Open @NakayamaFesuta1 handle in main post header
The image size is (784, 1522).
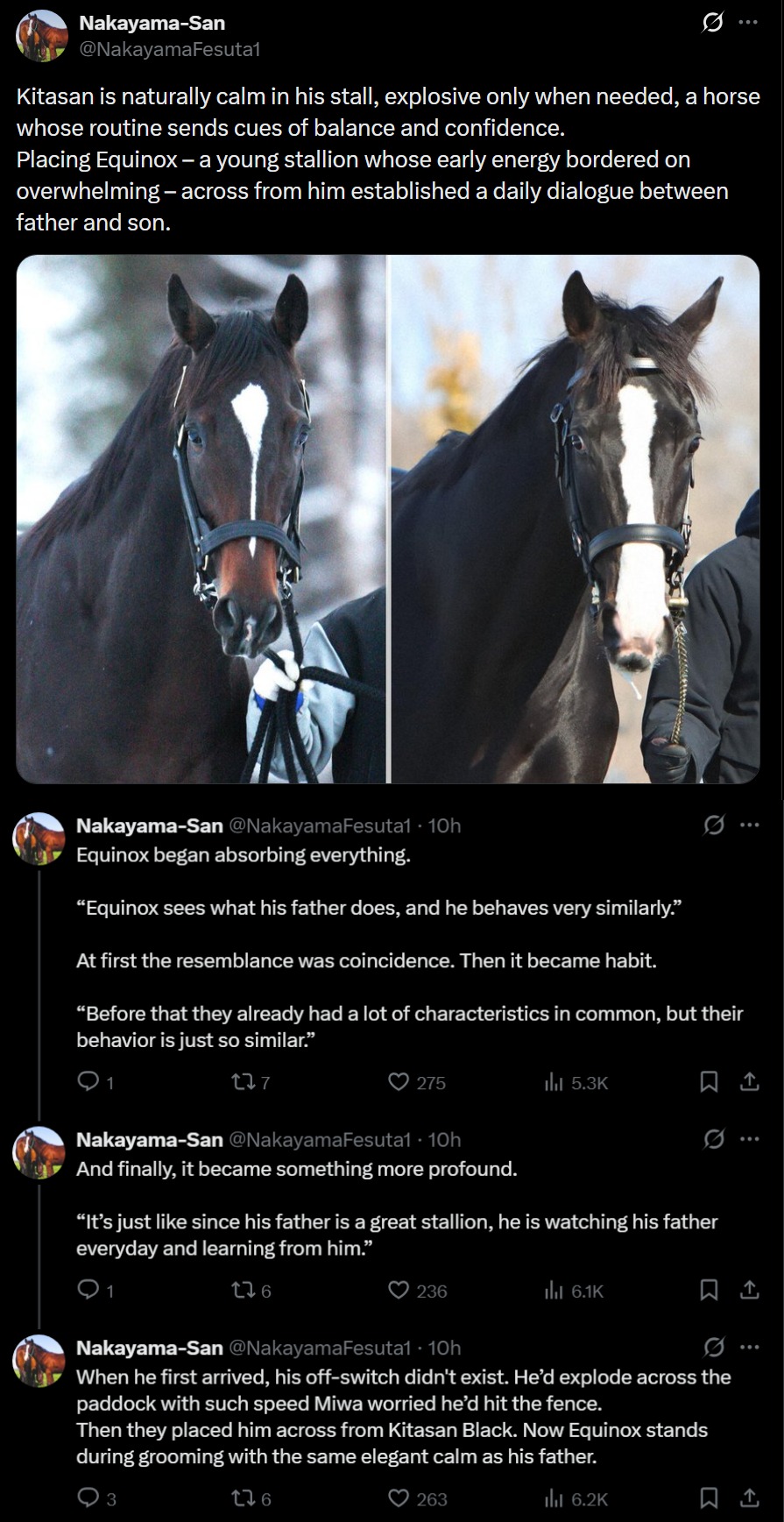click(170, 50)
